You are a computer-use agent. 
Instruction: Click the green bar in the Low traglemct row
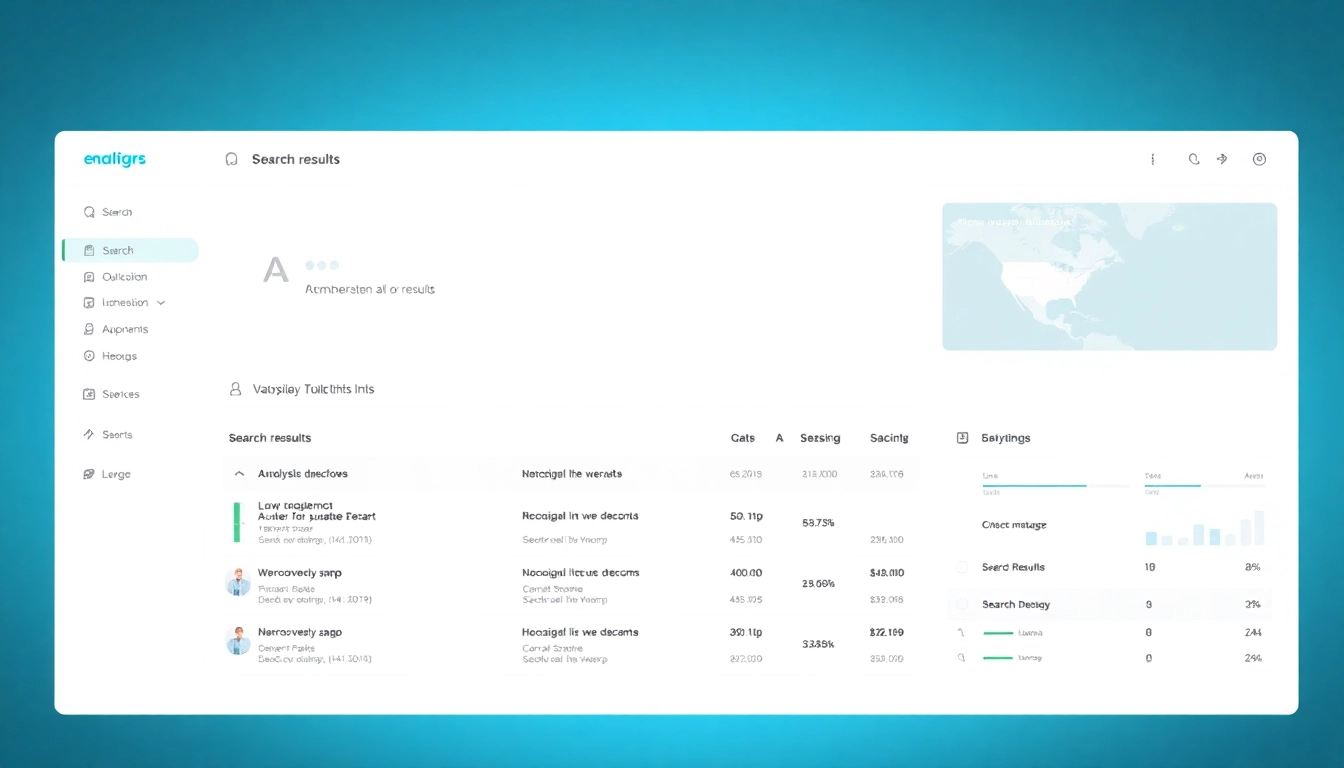[237, 522]
